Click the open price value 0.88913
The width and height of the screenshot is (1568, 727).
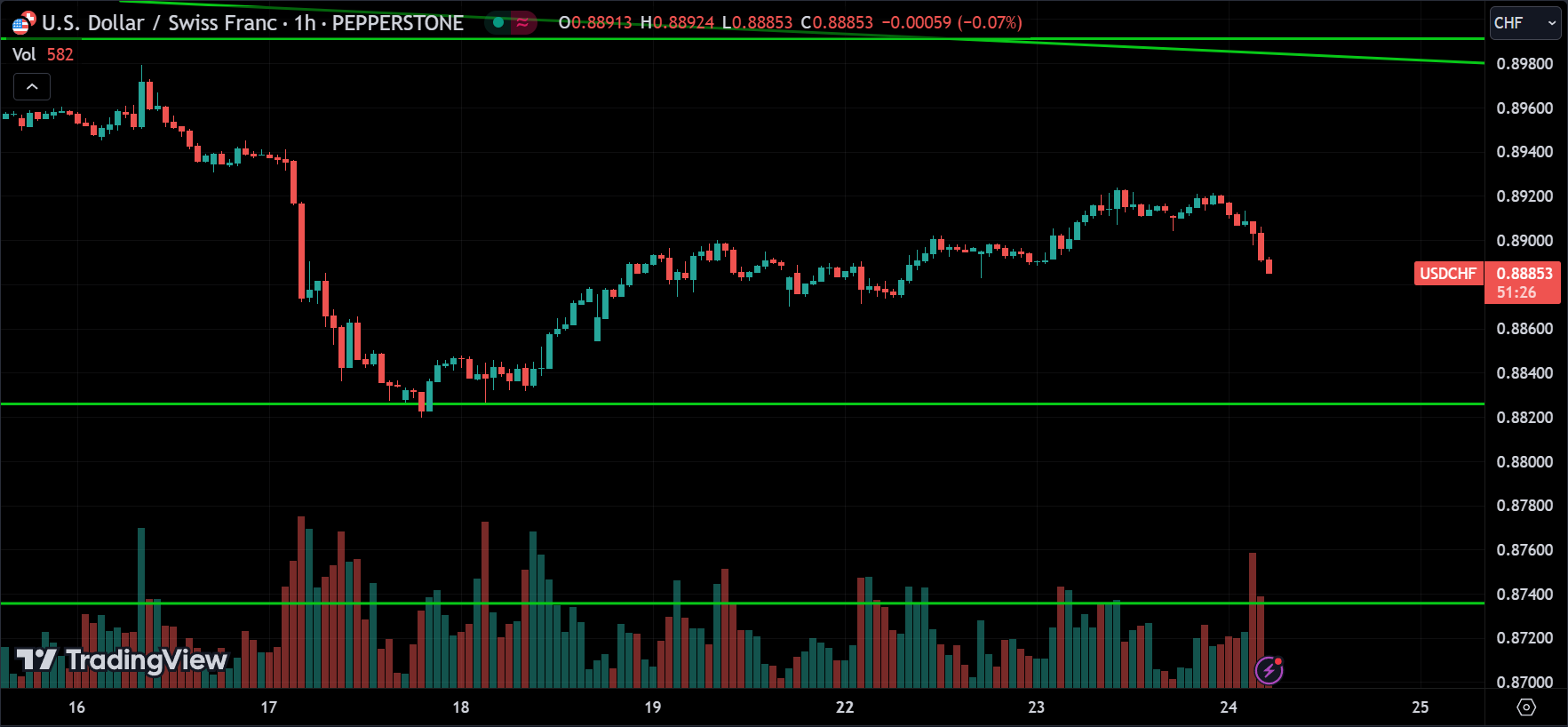[601, 23]
